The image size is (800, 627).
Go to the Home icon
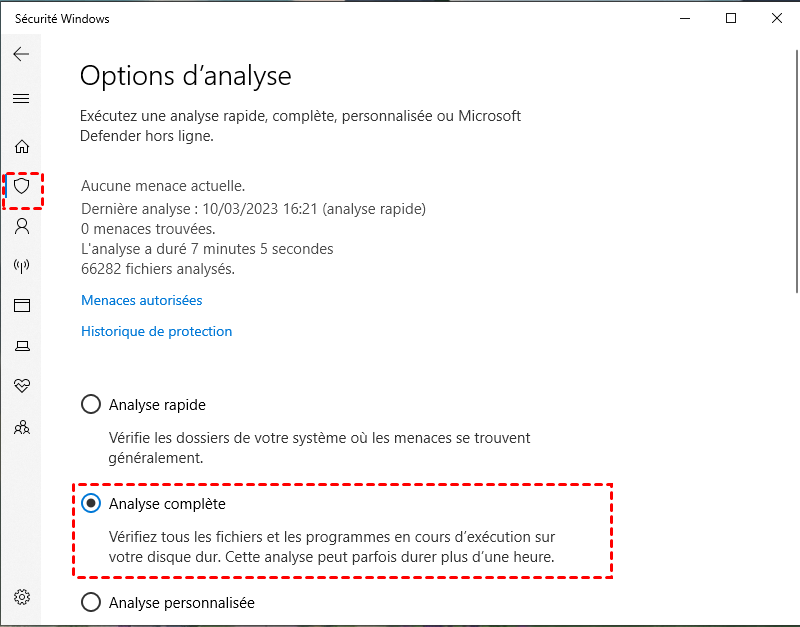[21, 146]
